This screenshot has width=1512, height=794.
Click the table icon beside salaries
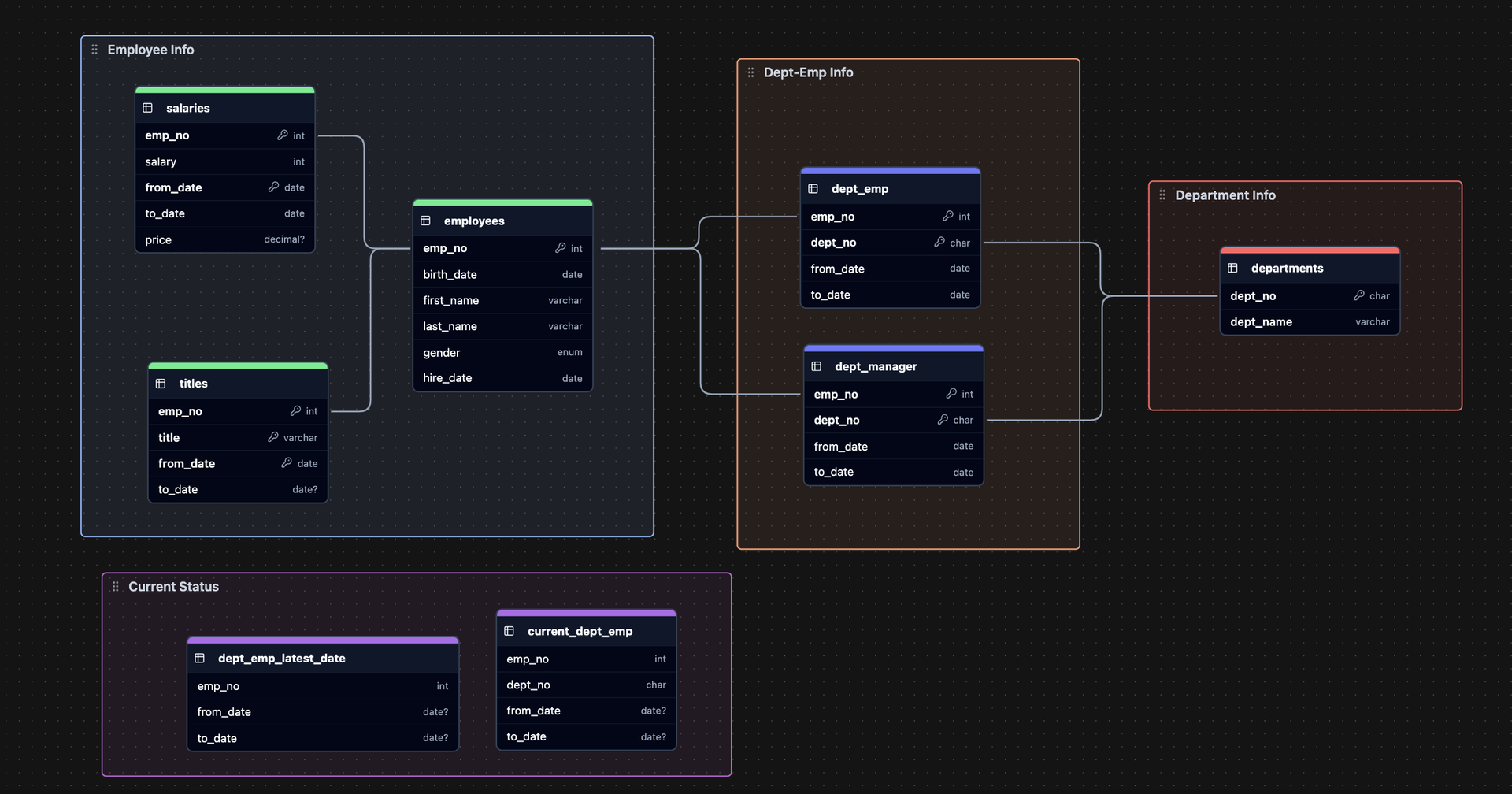147,108
